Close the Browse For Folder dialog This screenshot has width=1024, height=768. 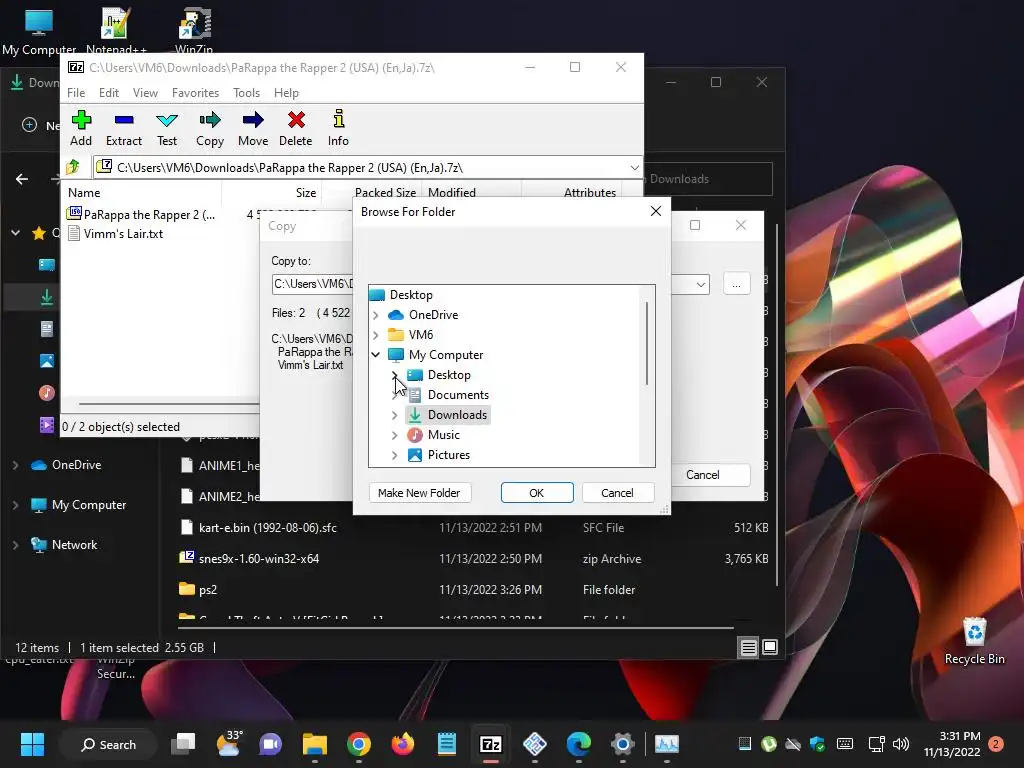click(x=656, y=211)
